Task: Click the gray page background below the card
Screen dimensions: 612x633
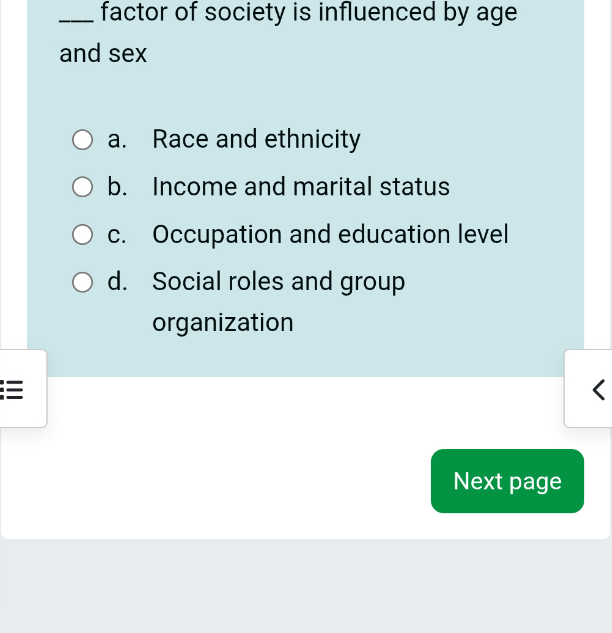Action: [306, 585]
